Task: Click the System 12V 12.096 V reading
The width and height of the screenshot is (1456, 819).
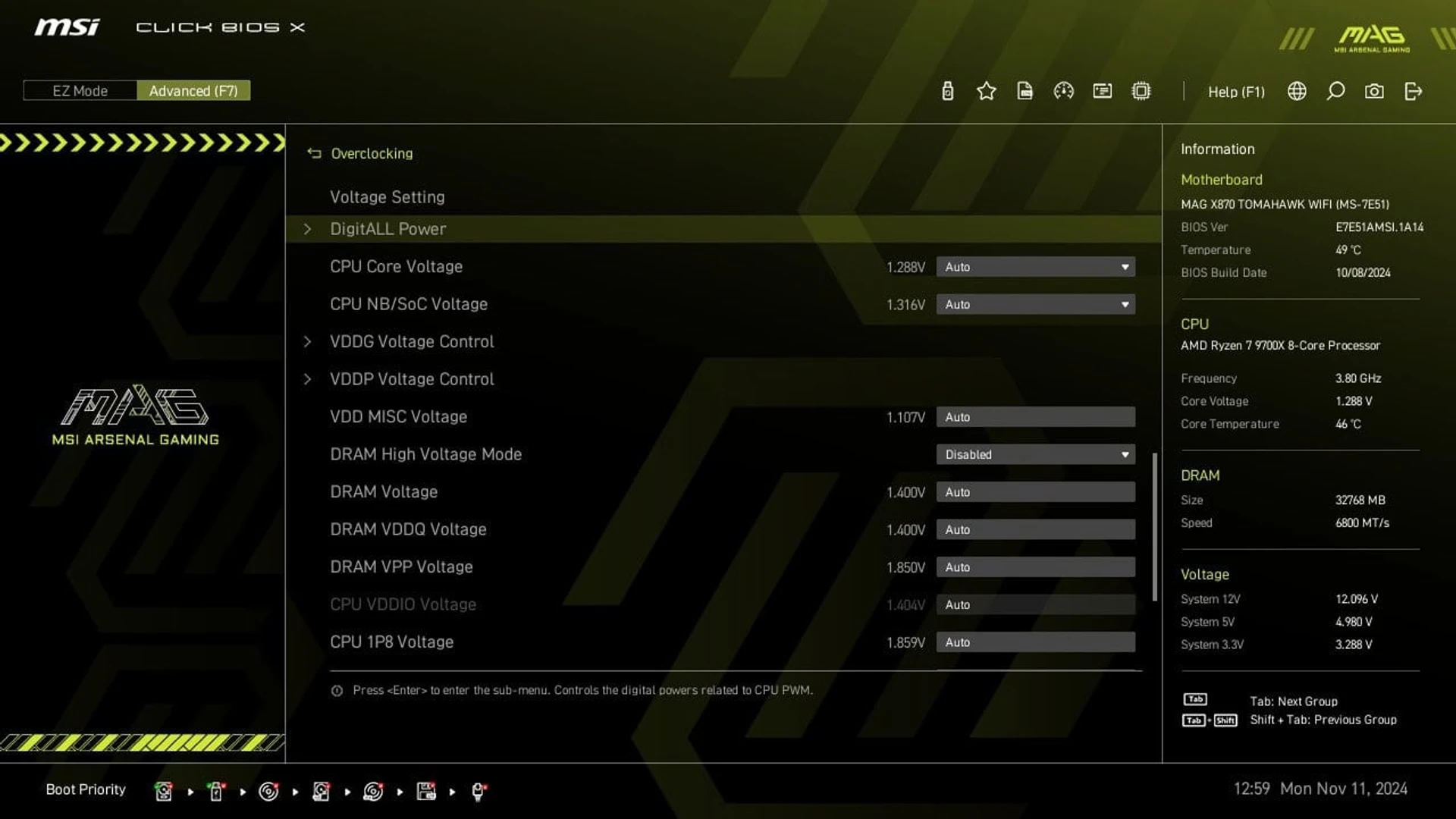Action: pos(1357,599)
